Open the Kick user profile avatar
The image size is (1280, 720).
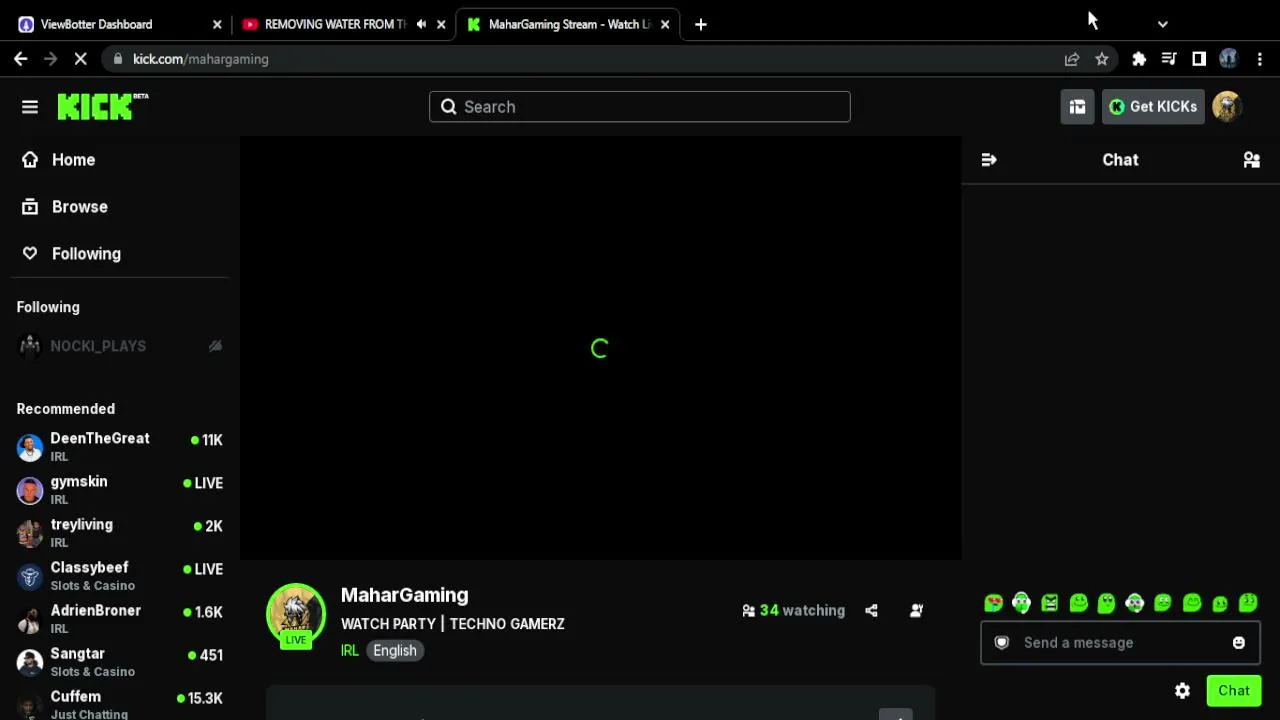(x=1227, y=107)
